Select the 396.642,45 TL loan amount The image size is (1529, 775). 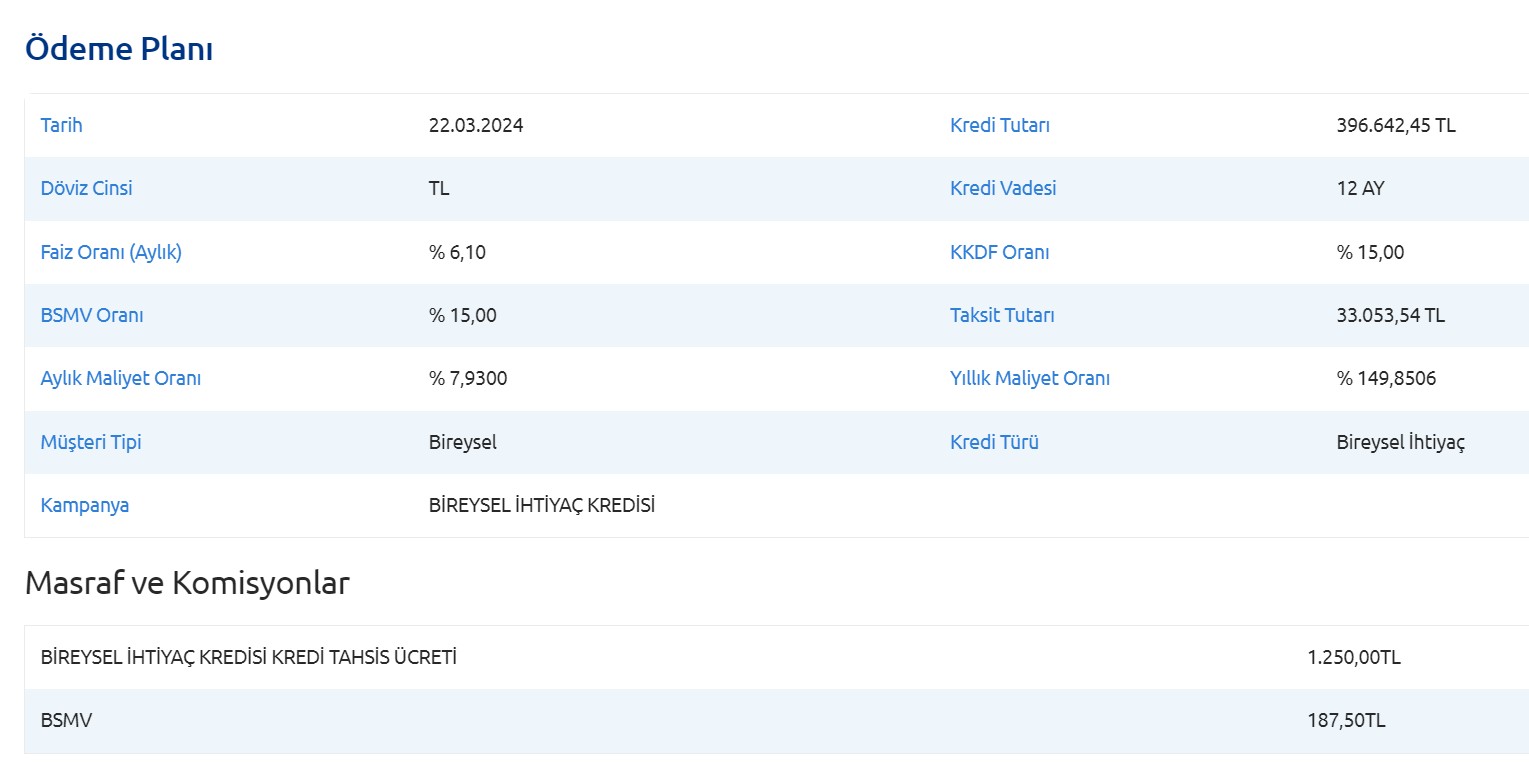(1395, 126)
